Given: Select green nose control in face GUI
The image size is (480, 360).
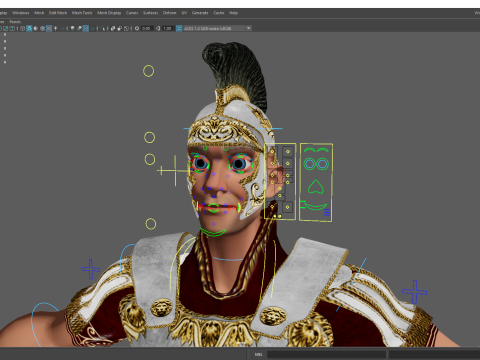Looking at the screenshot, I should [x=316, y=187].
